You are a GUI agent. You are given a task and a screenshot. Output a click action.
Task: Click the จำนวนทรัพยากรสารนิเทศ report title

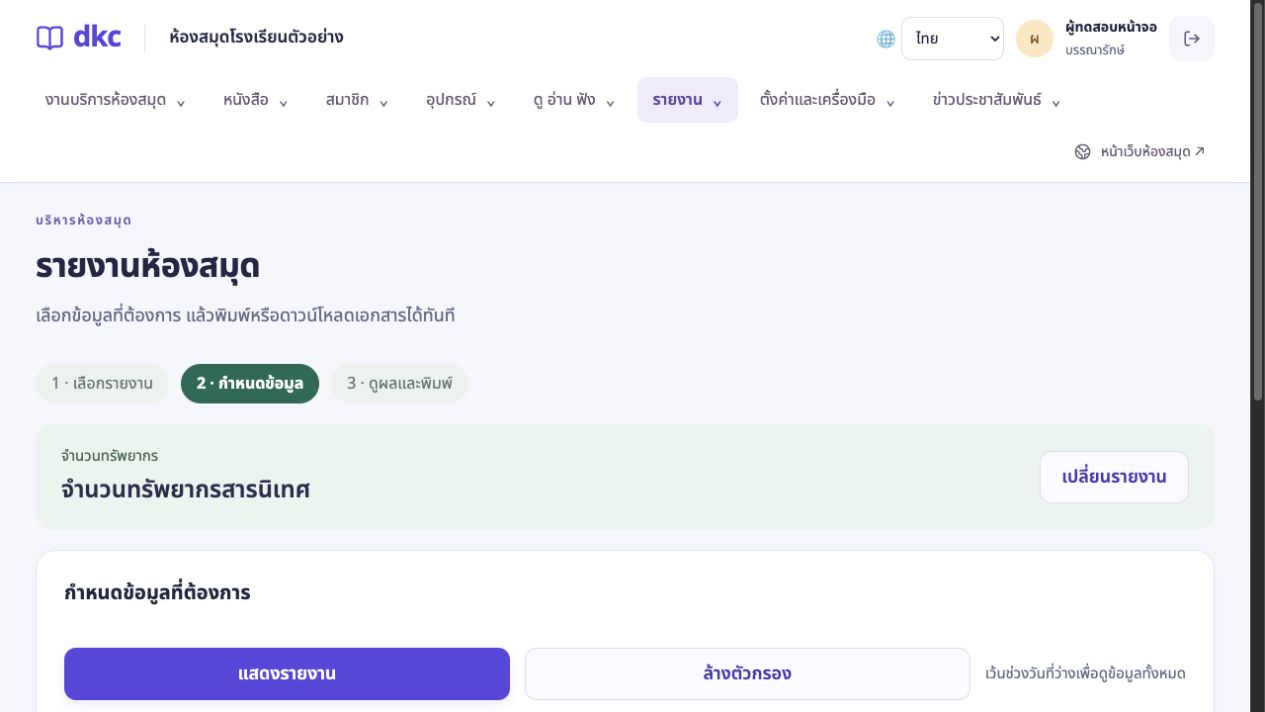tap(186, 490)
